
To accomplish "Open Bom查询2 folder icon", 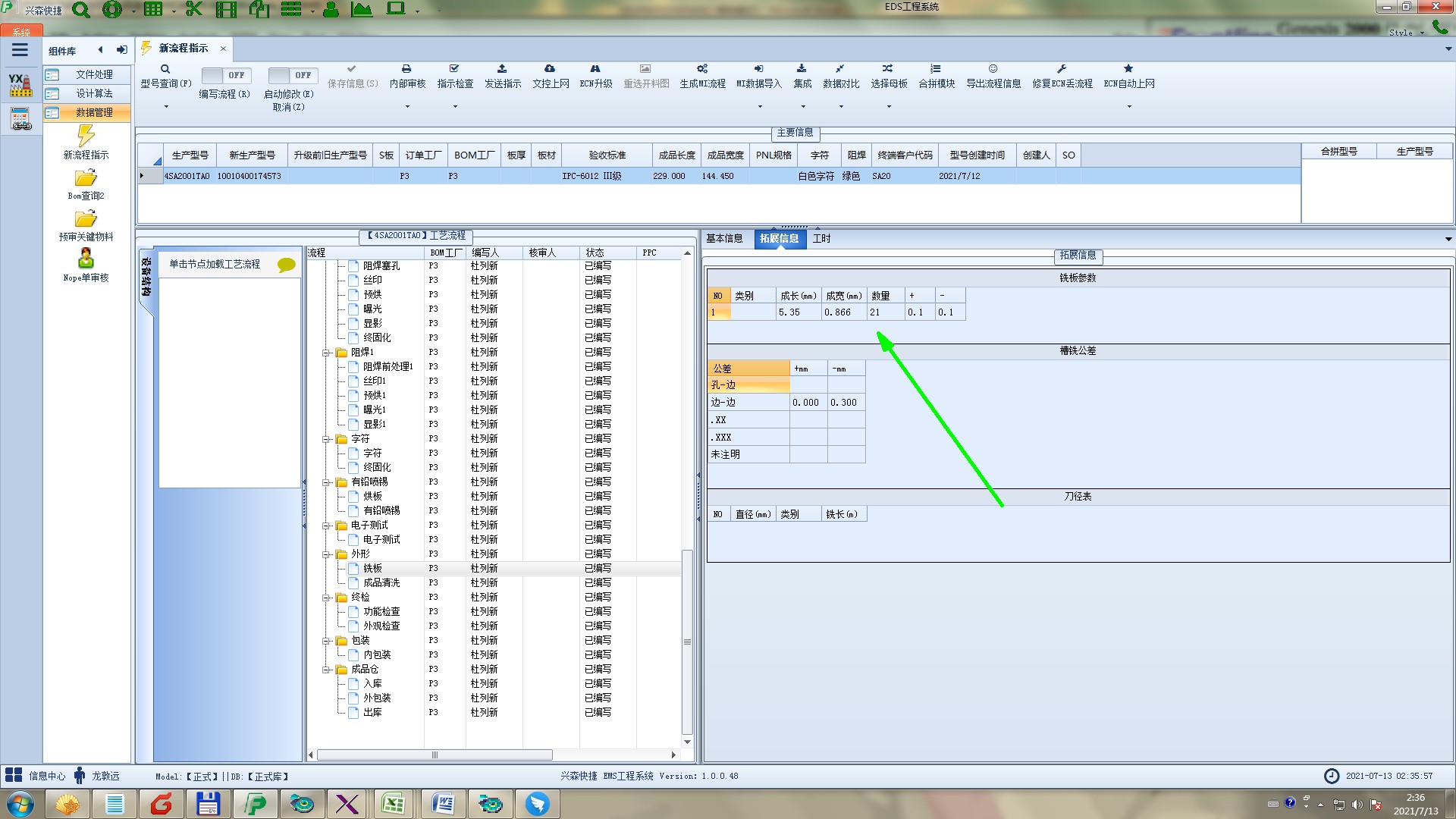I will click(86, 178).
